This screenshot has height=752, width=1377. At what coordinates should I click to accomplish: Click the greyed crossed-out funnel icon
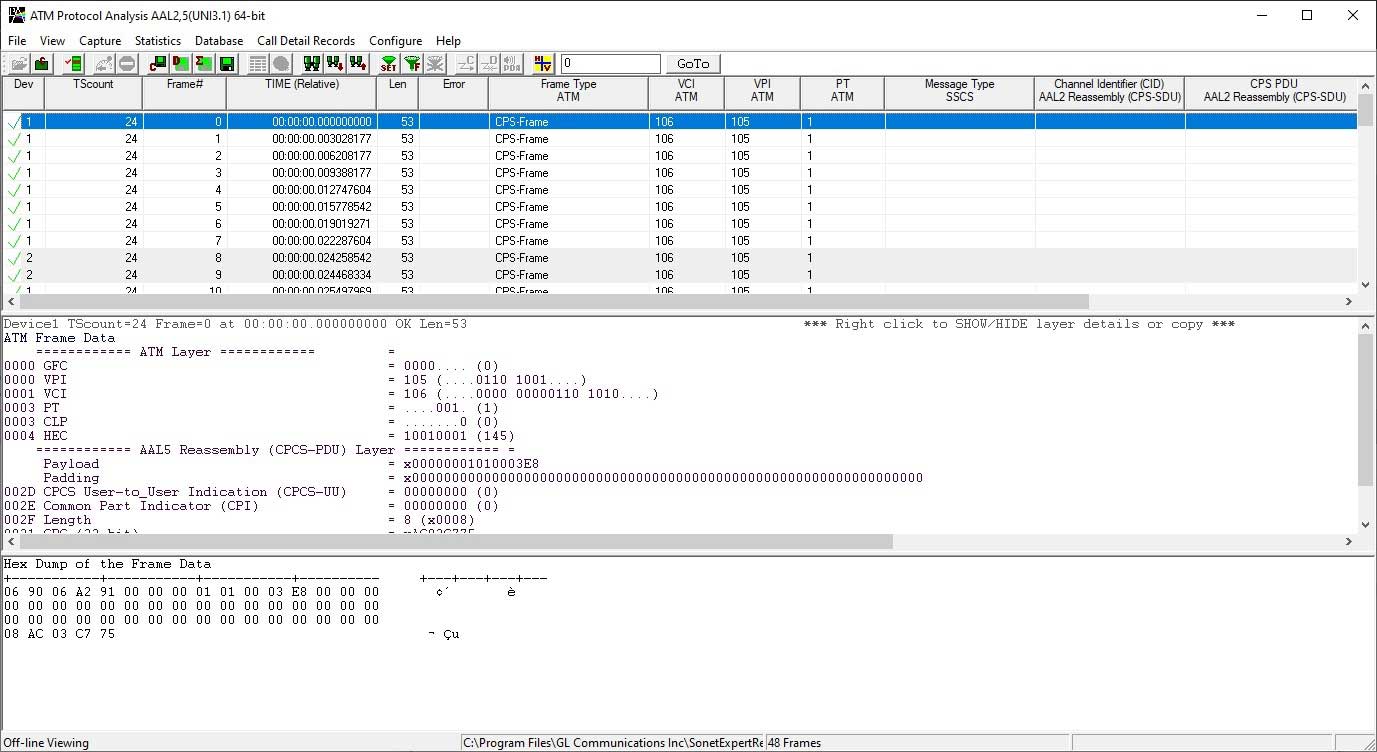point(435,64)
